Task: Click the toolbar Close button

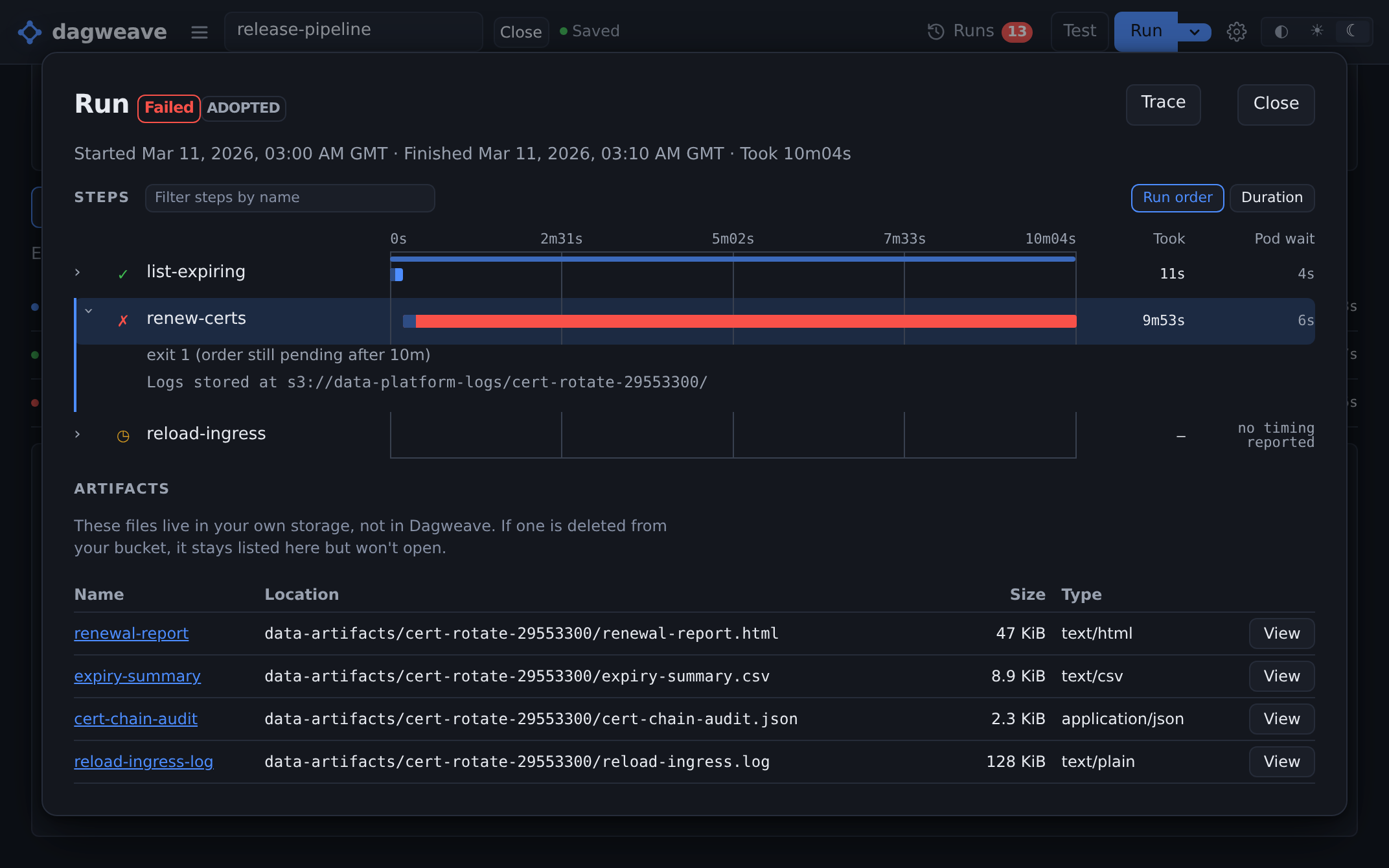Action: click(x=521, y=32)
